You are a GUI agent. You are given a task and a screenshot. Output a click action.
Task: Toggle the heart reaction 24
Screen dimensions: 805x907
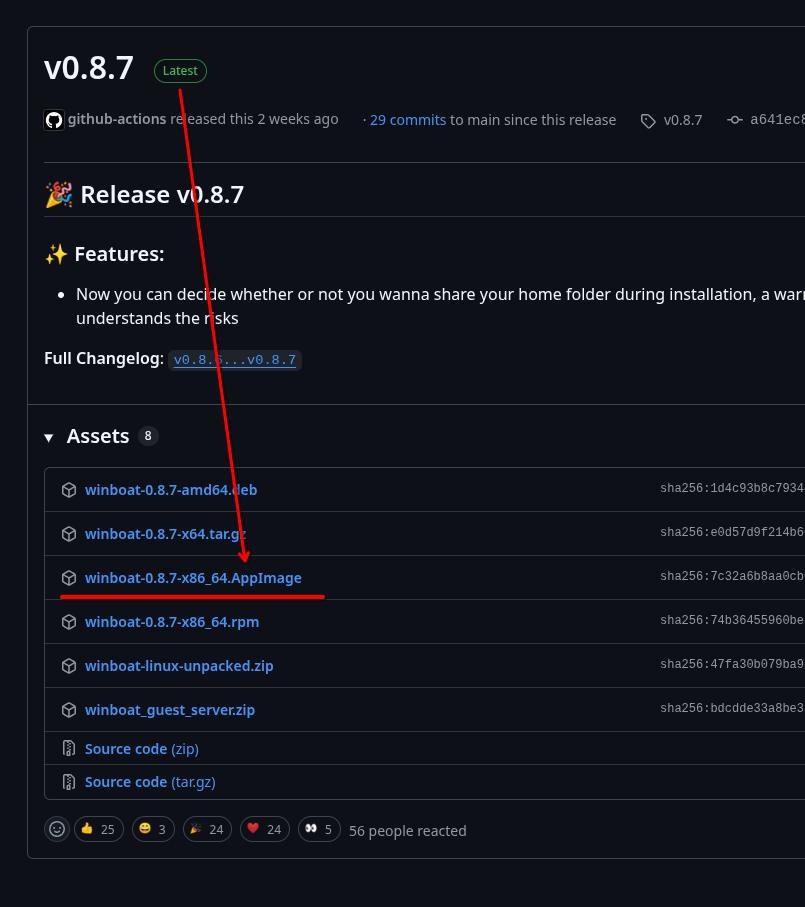point(265,829)
